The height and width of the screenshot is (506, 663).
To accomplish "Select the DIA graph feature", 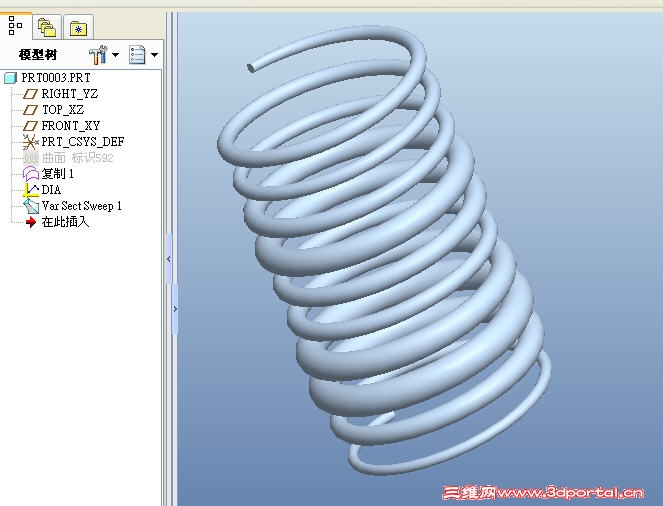I will coord(51,190).
